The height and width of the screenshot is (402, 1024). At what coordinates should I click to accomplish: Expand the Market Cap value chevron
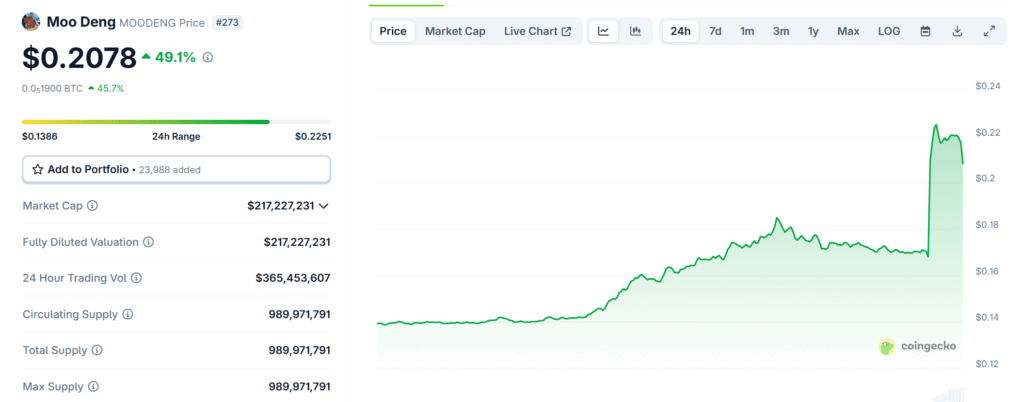tap(323, 206)
